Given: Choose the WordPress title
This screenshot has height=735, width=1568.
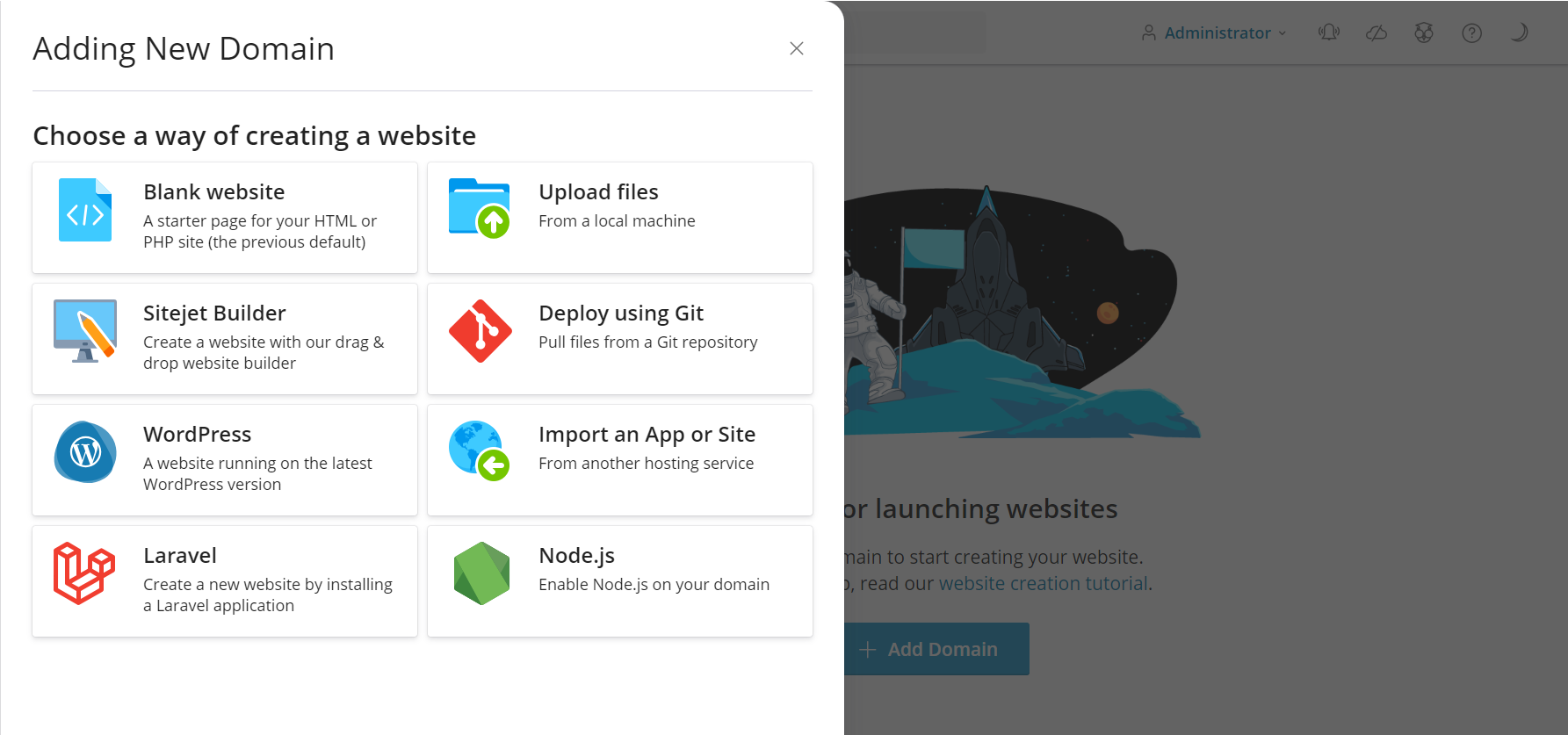Looking at the screenshot, I should pos(198,434).
